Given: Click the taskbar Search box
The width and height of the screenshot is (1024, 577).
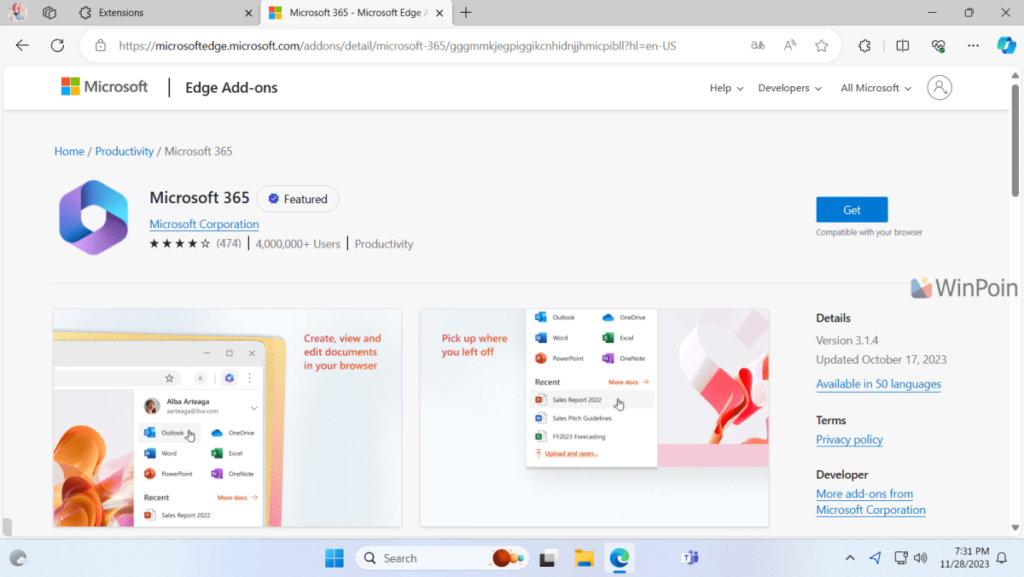Looking at the screenshot, I should coord(441,558).
